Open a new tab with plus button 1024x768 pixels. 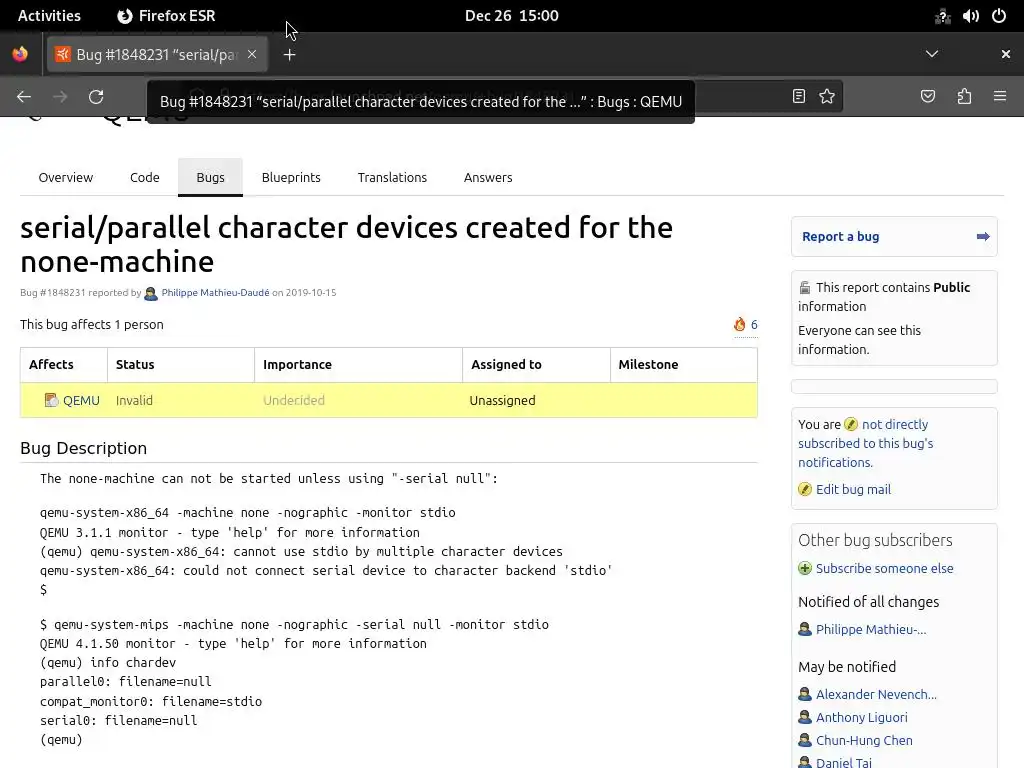coord(289,55)
